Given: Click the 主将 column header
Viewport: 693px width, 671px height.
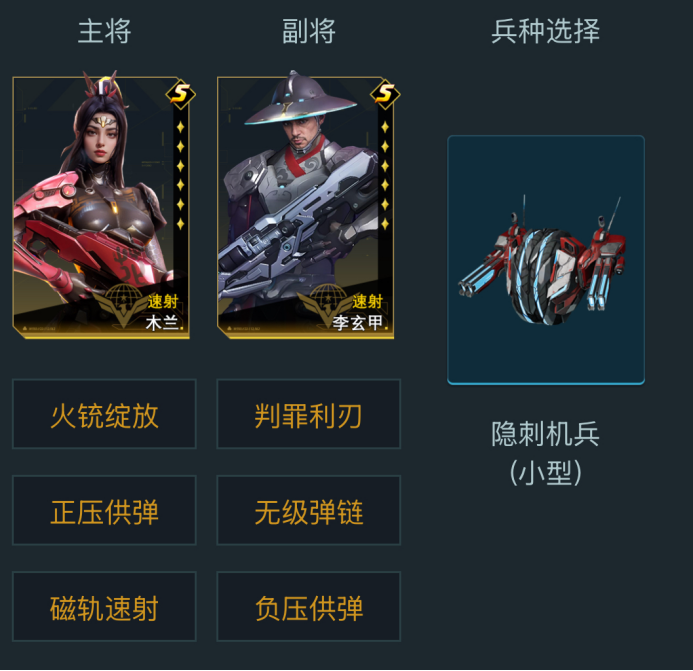Looking at the screenshot, I should (x=104, y=31).
